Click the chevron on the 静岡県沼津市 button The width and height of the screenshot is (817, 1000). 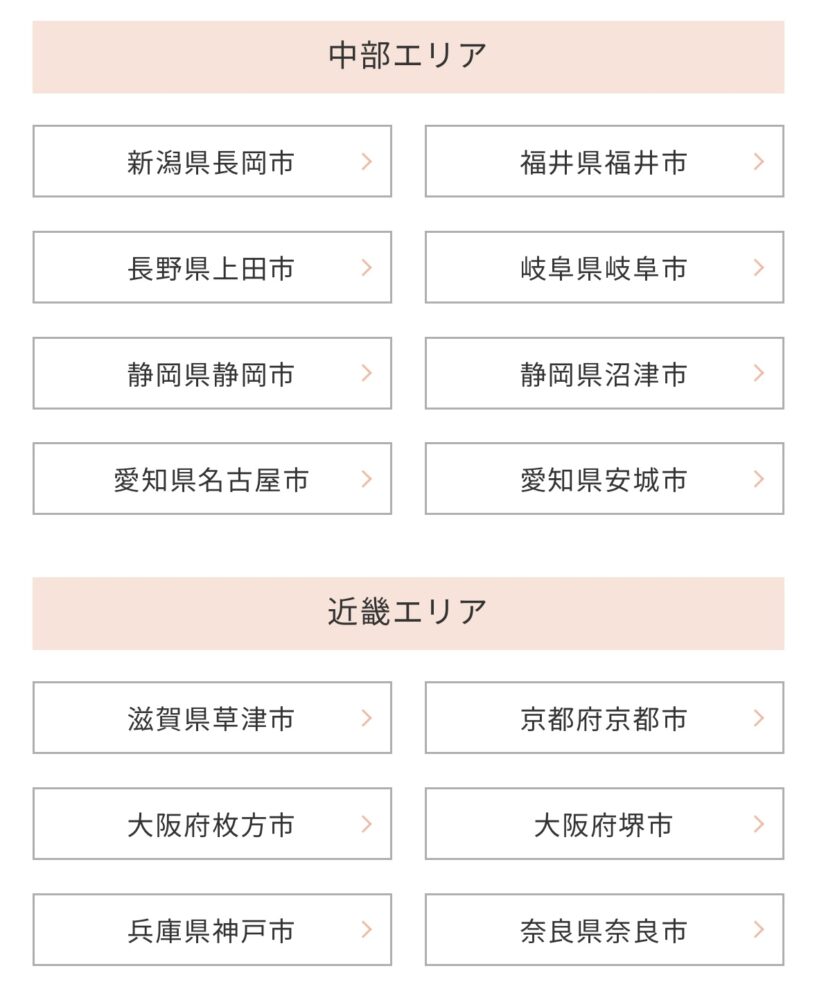point(759,374)
